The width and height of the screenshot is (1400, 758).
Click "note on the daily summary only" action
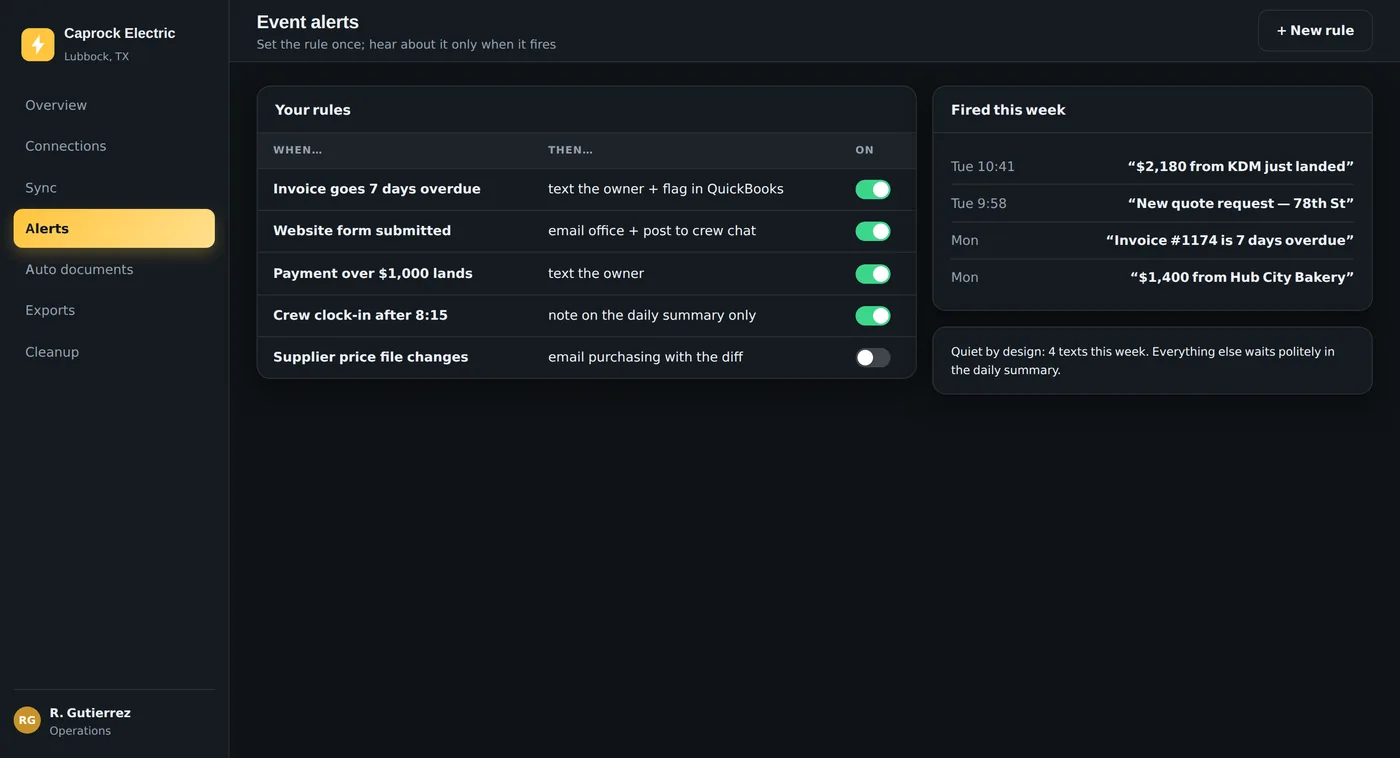tap(652, 316)
